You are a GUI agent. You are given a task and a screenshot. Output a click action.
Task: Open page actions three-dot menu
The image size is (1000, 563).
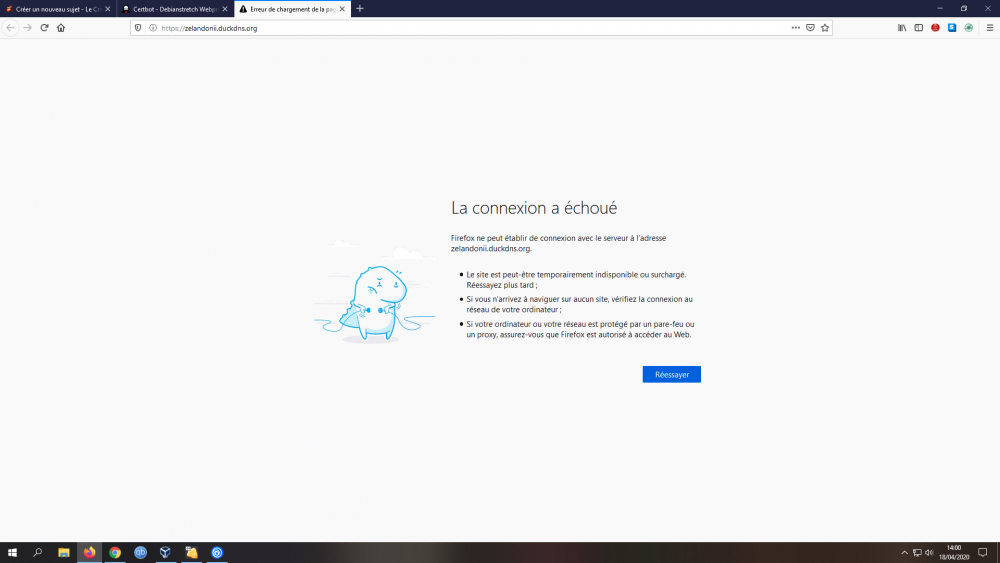[795, 28]
